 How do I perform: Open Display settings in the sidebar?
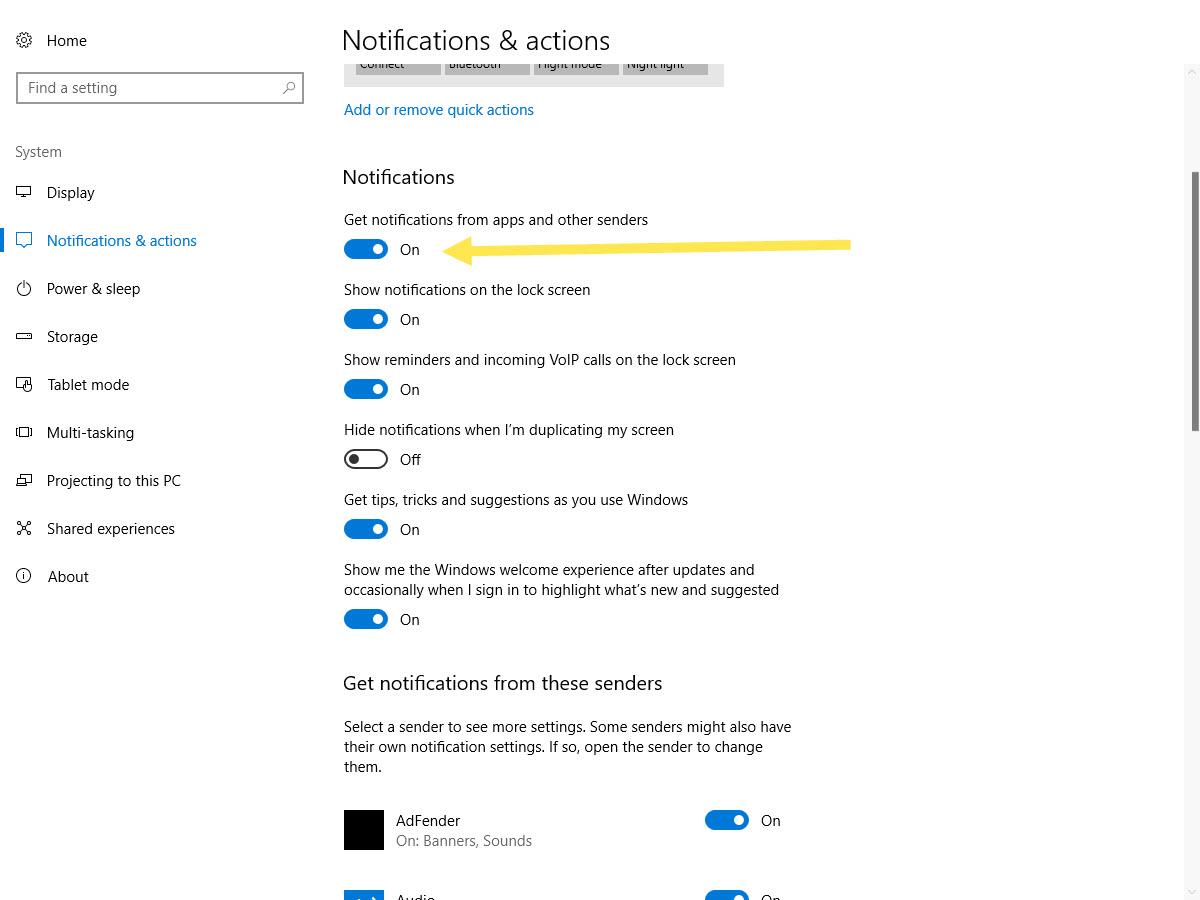[70, 192]
